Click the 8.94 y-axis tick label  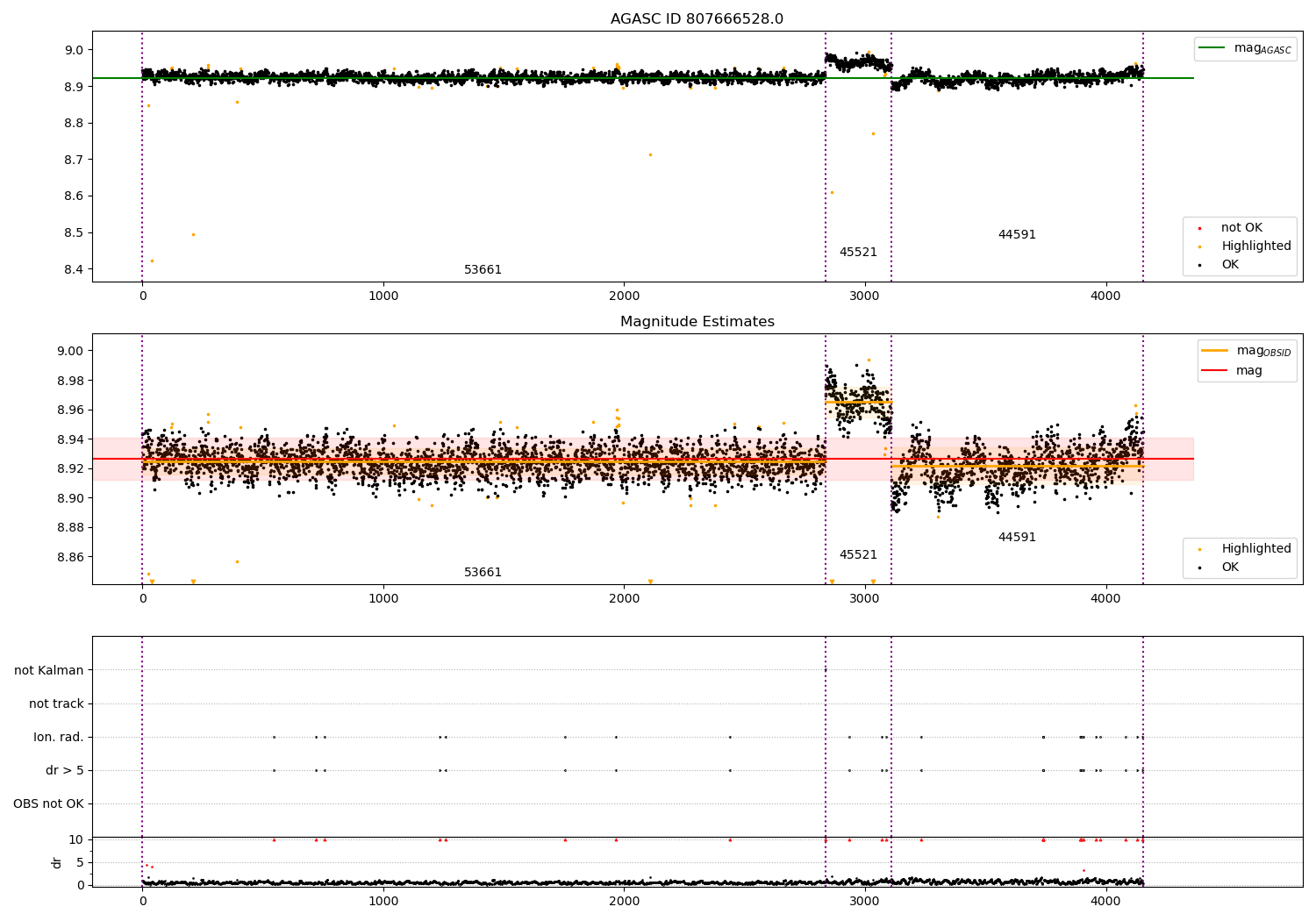click(x=71, y=439)
